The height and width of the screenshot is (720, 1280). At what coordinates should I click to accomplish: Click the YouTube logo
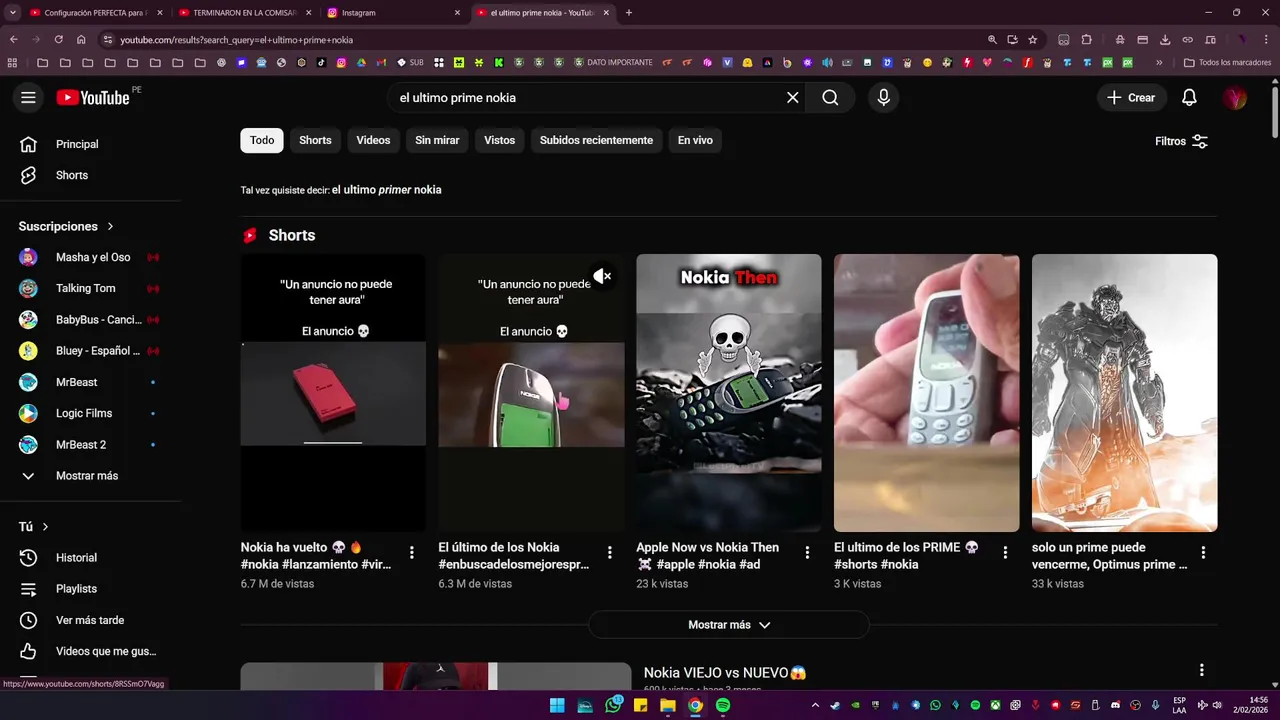(92, 97)
